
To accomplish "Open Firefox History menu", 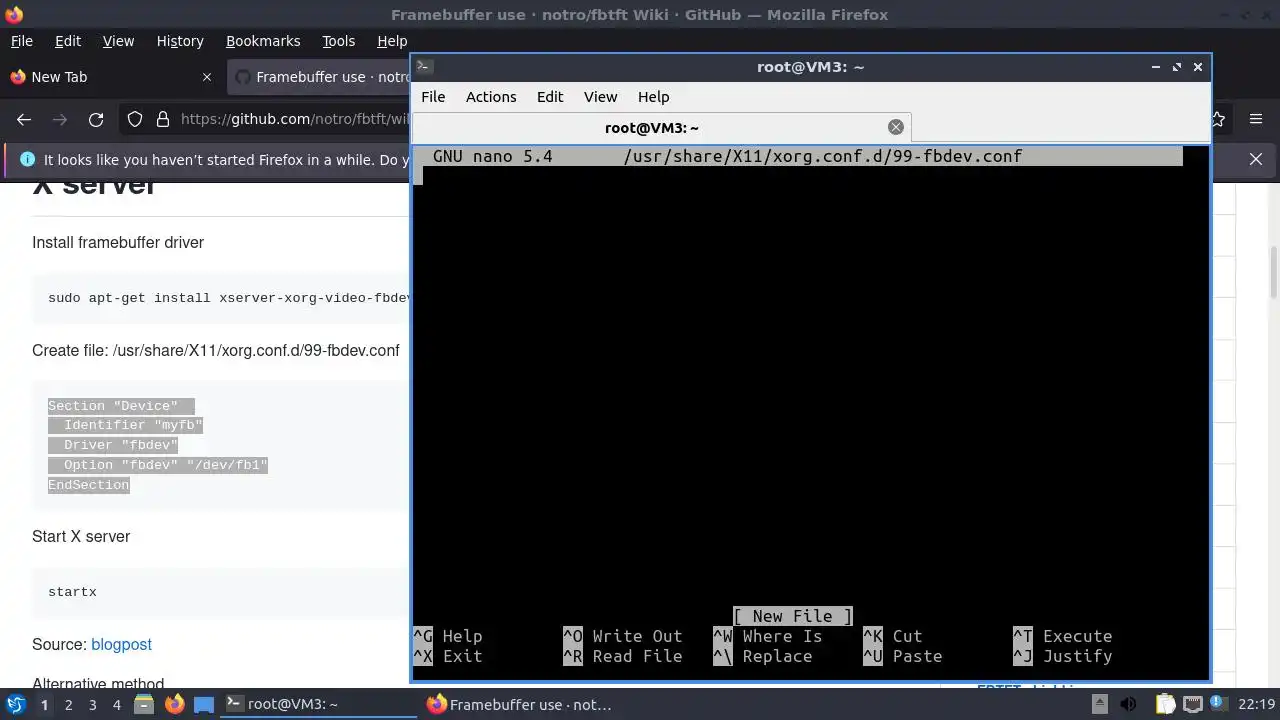I will click(180, 41).
